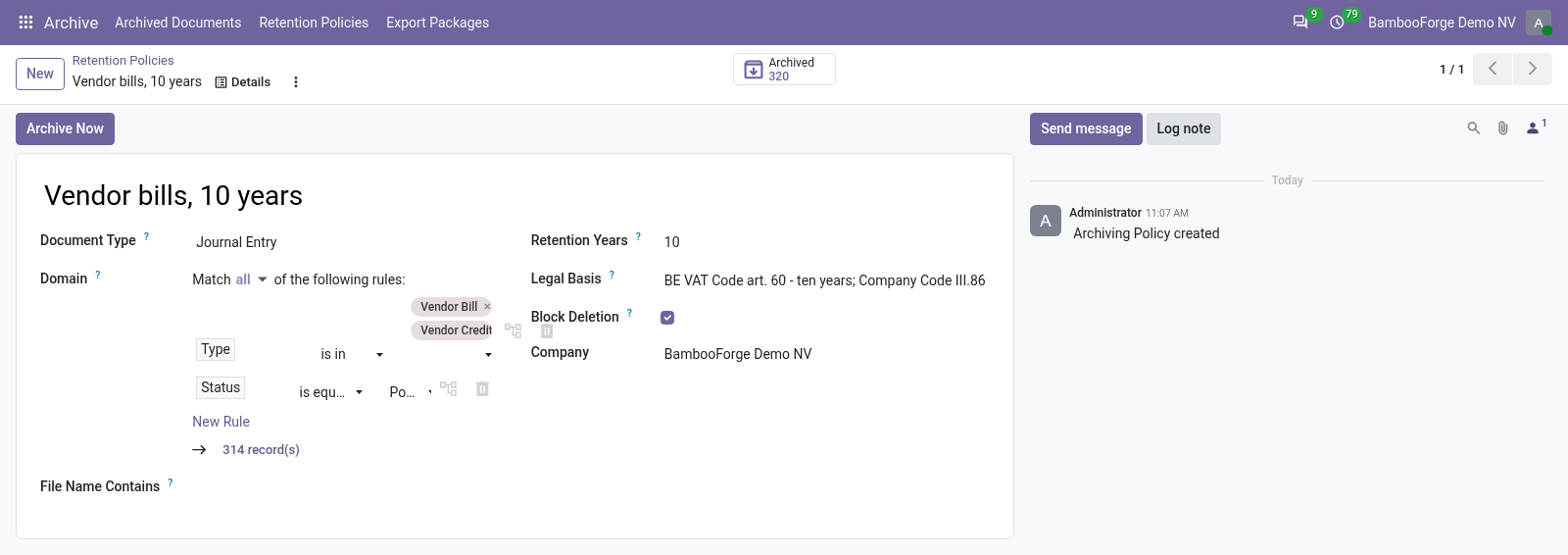Click the records arrow icon

pyautogui.click(x=199, y=450)
